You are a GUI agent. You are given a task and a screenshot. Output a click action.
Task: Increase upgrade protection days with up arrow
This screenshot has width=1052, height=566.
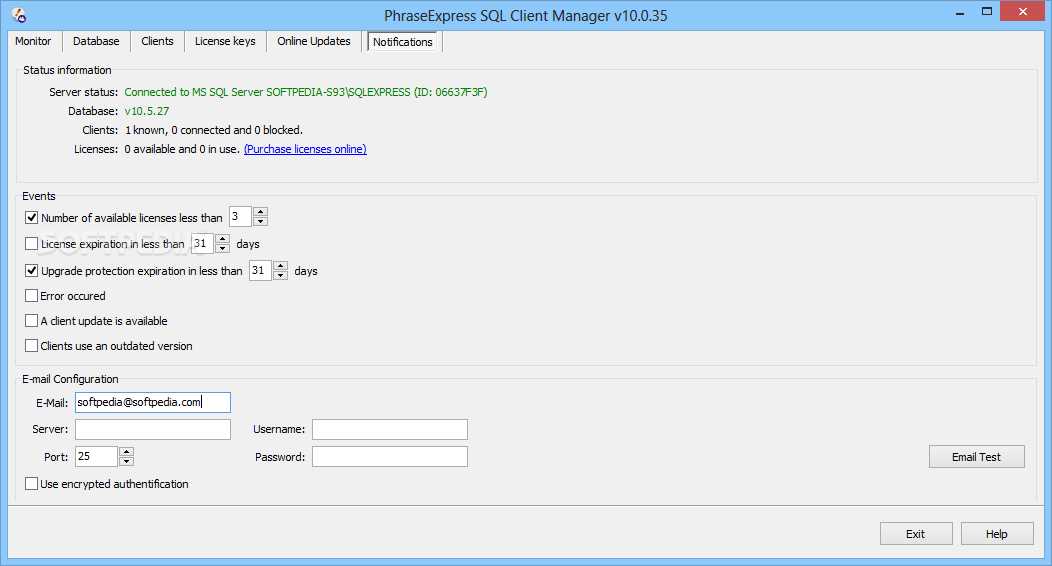pyautogui.click(x=280, y=266)
